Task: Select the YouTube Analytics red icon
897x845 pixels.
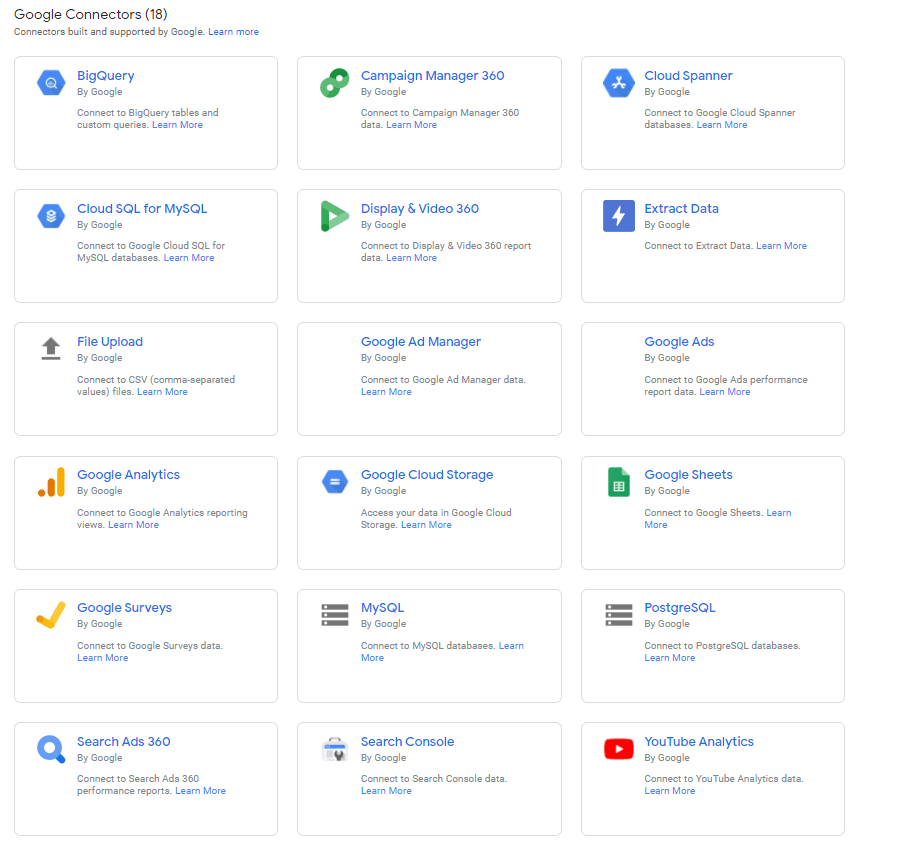Action: (618, 748)
